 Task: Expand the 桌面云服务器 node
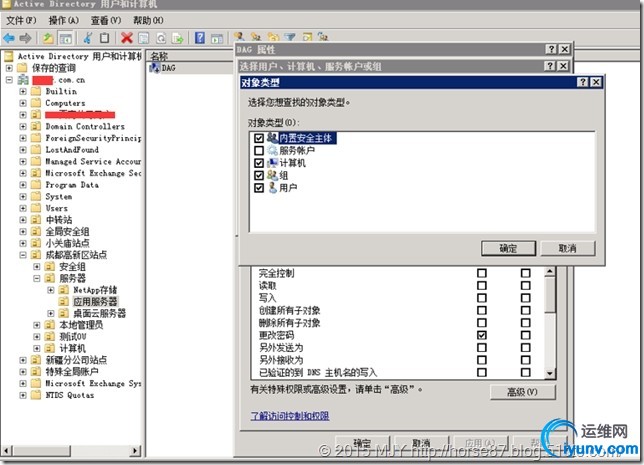pos(51,313)
